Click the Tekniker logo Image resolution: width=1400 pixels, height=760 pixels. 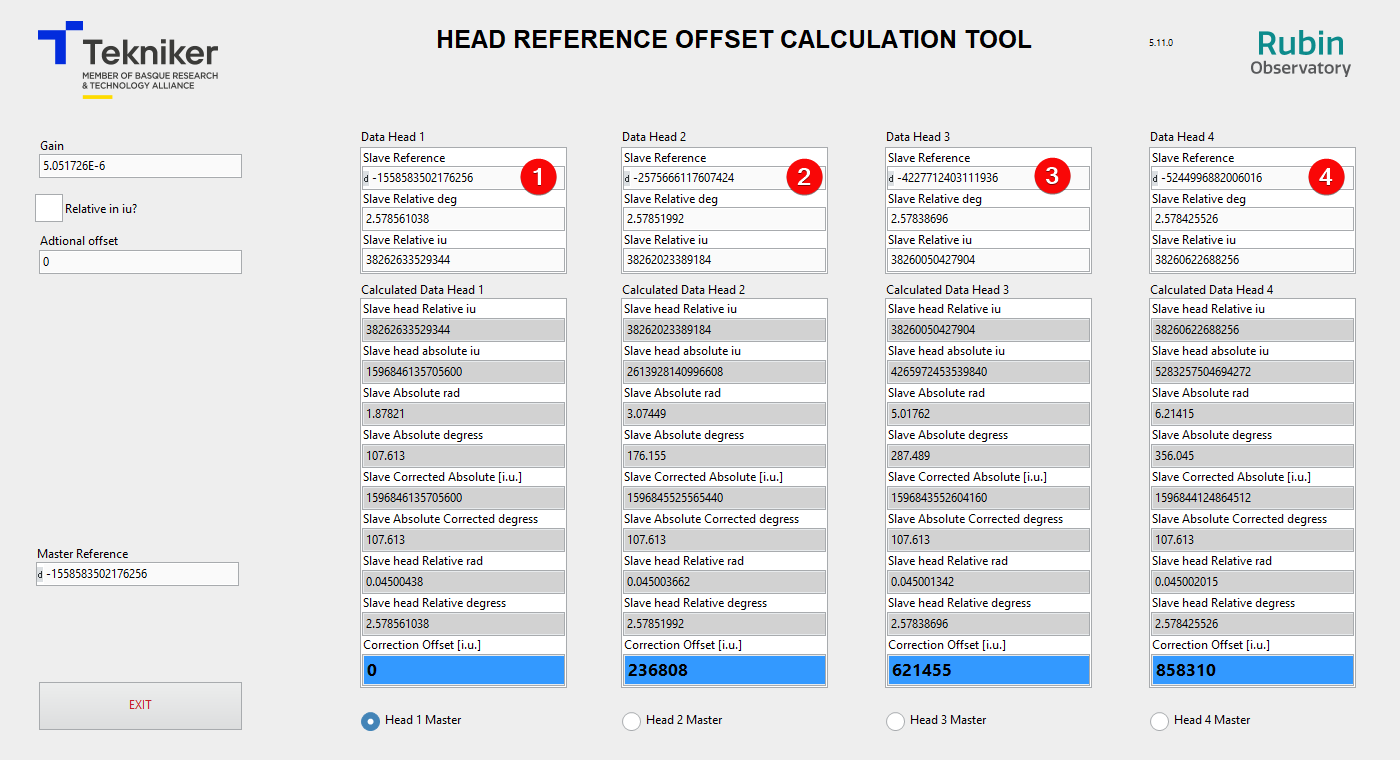coord(128,59)
